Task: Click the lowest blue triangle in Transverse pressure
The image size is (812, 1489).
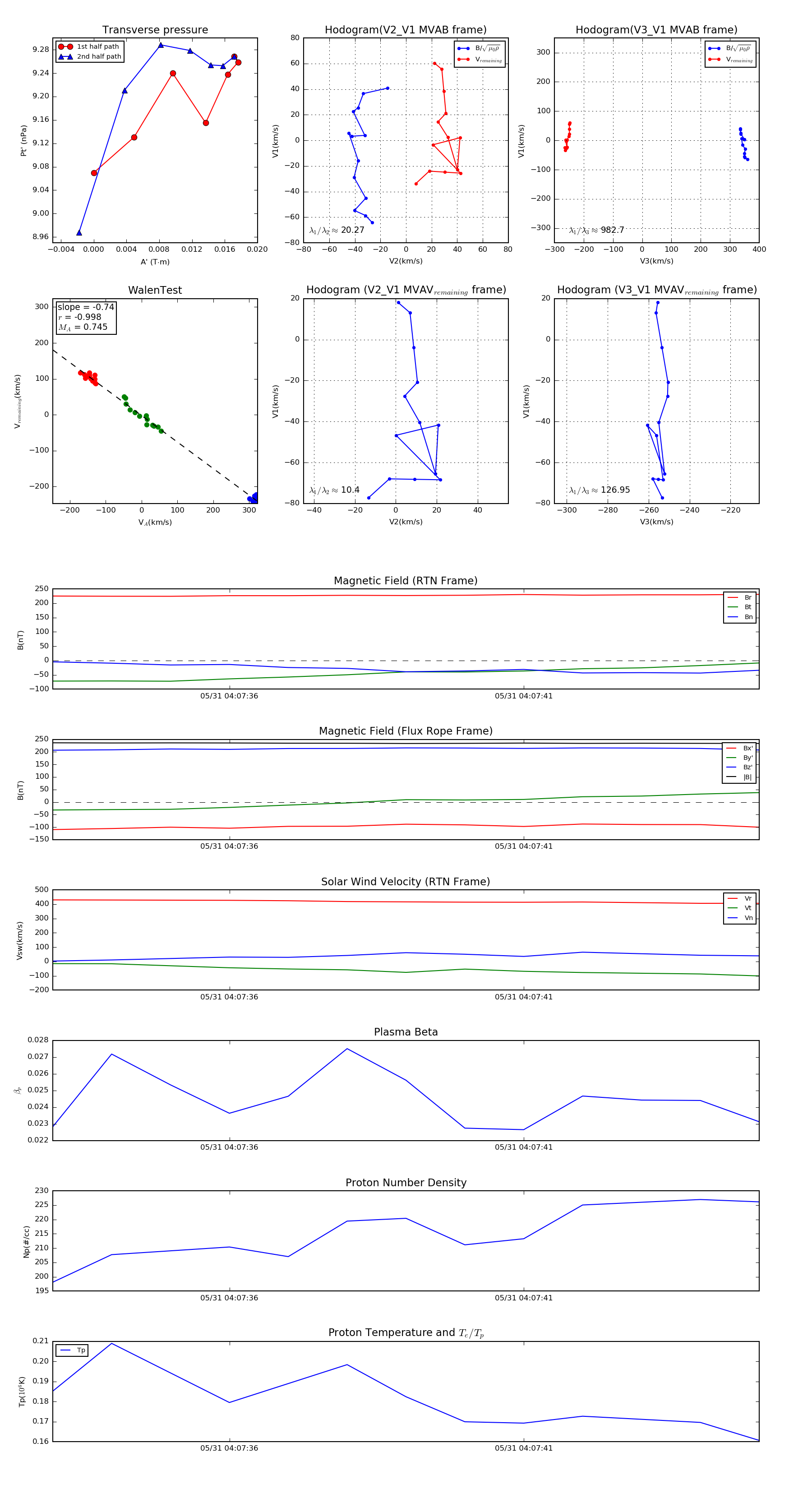Action: 79,233
